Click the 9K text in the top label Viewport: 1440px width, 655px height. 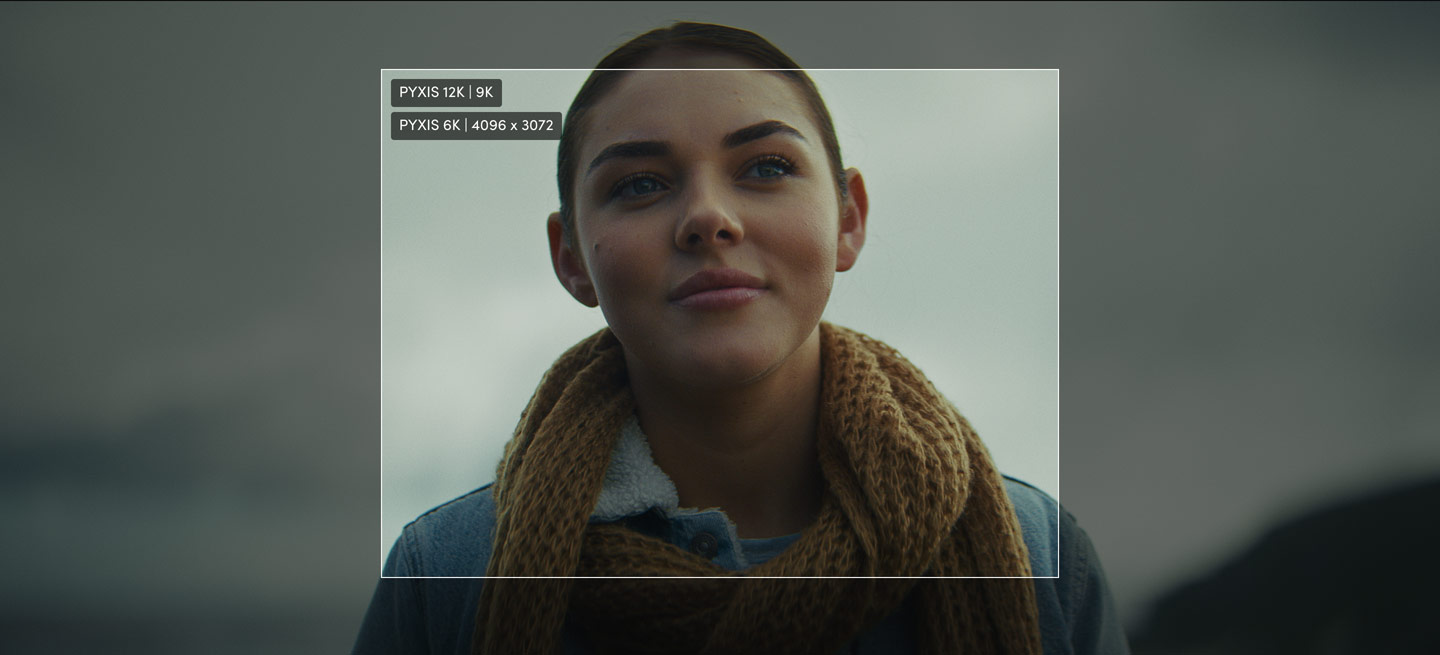(484, 93)
